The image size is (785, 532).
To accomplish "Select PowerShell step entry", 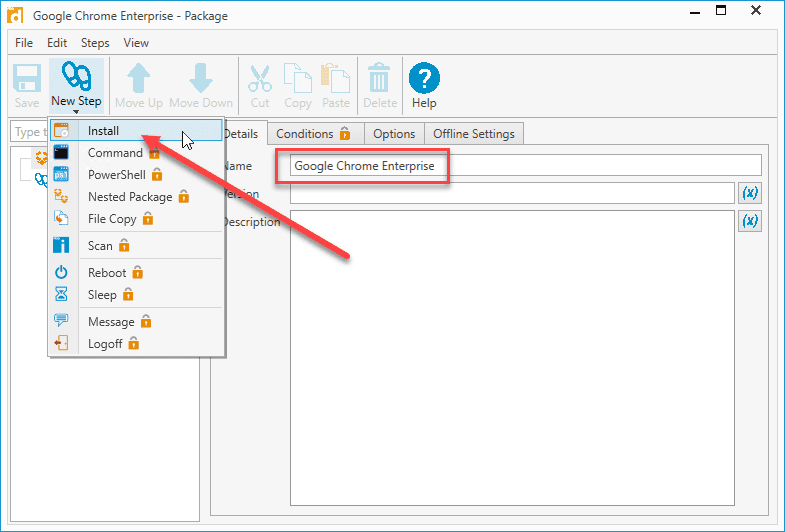I will (136, 175).
